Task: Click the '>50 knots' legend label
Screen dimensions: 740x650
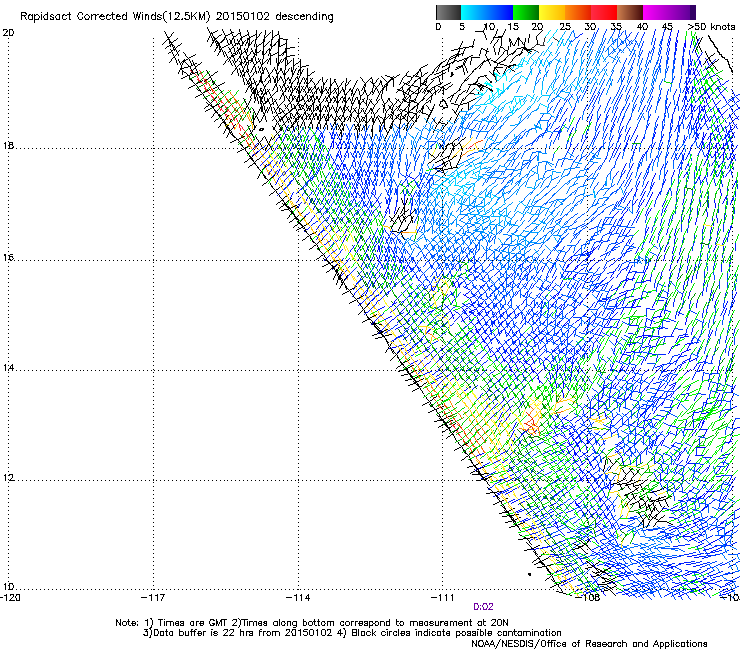Action: click(711, 26)
